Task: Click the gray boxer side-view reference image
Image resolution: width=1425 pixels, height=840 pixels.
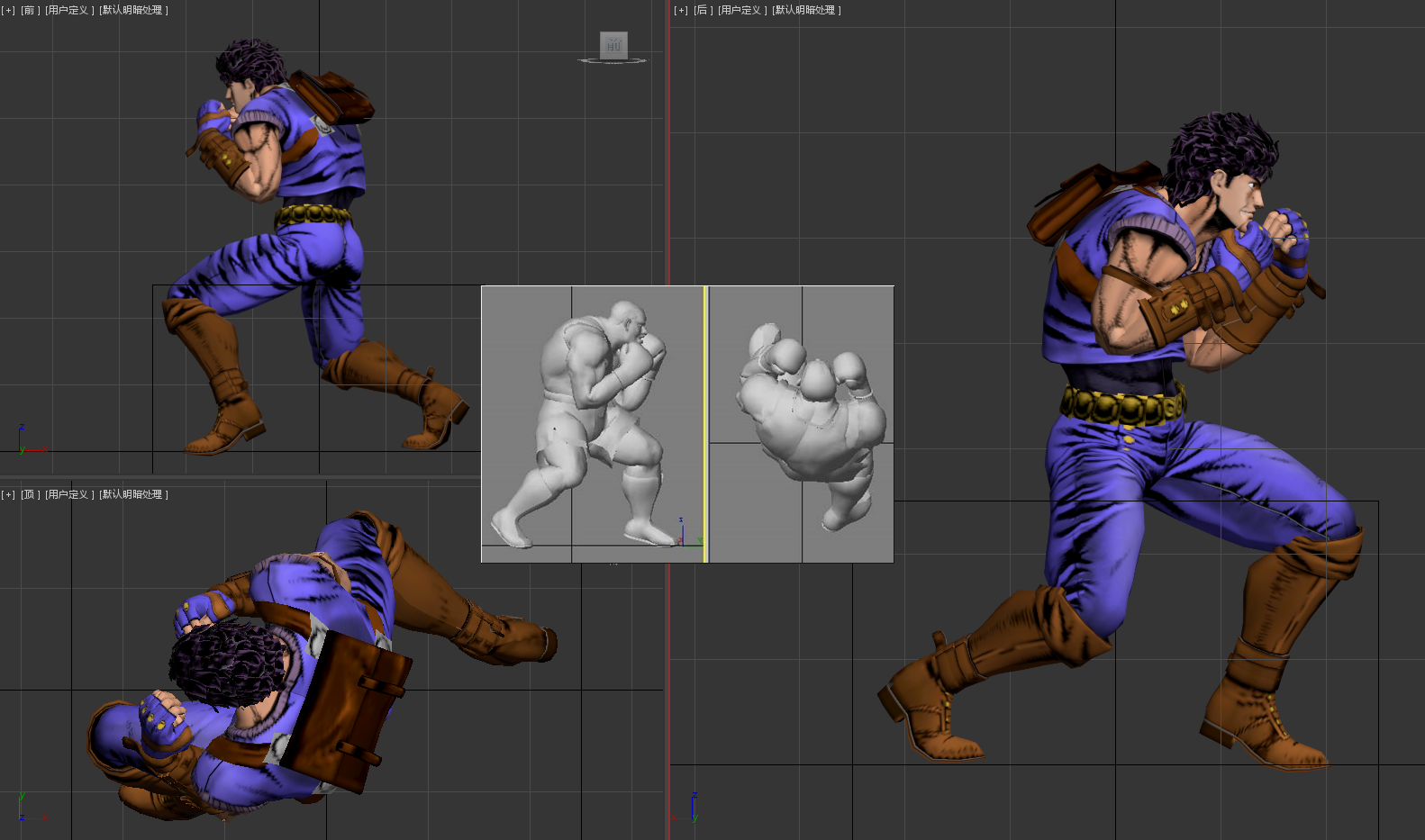Action: (592, 424)
